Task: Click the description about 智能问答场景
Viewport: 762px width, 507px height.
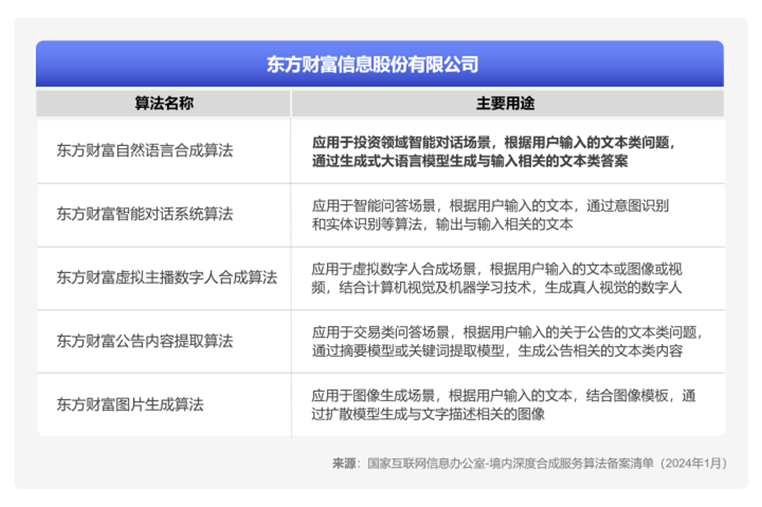Action: [x=490, y=215]
